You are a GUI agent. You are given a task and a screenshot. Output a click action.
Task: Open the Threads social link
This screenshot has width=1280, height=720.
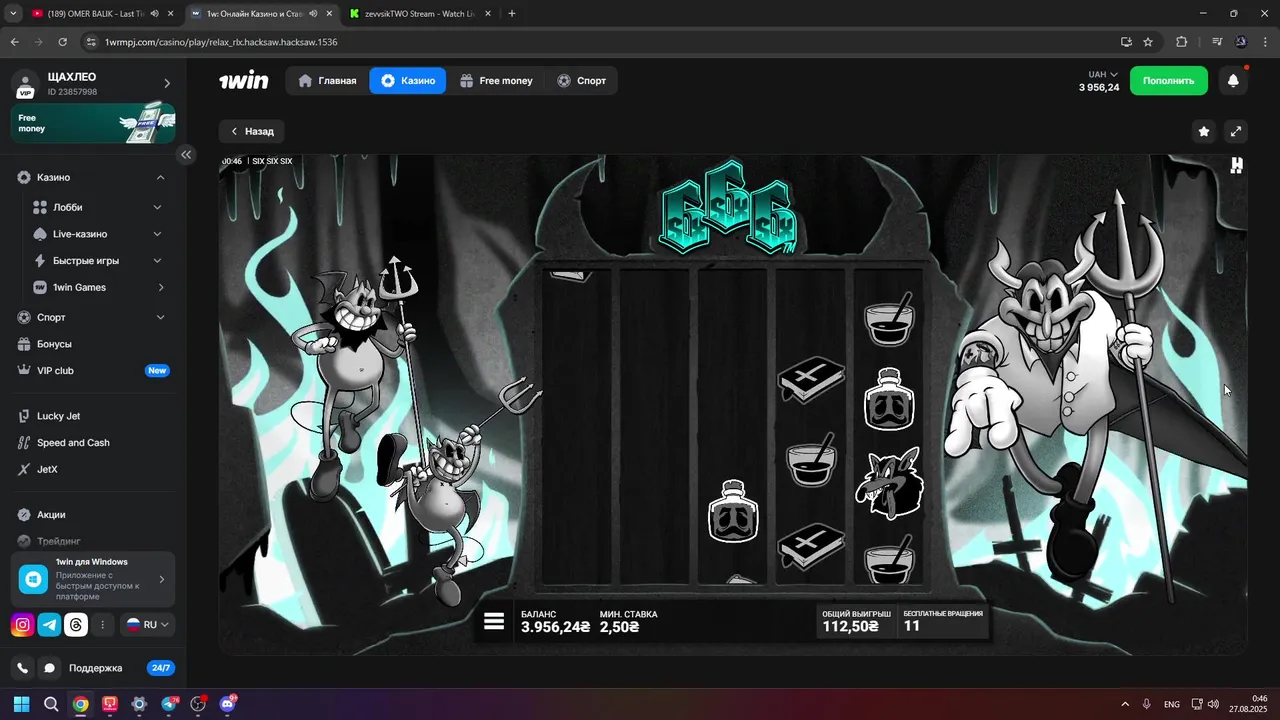tap(76, 625)
